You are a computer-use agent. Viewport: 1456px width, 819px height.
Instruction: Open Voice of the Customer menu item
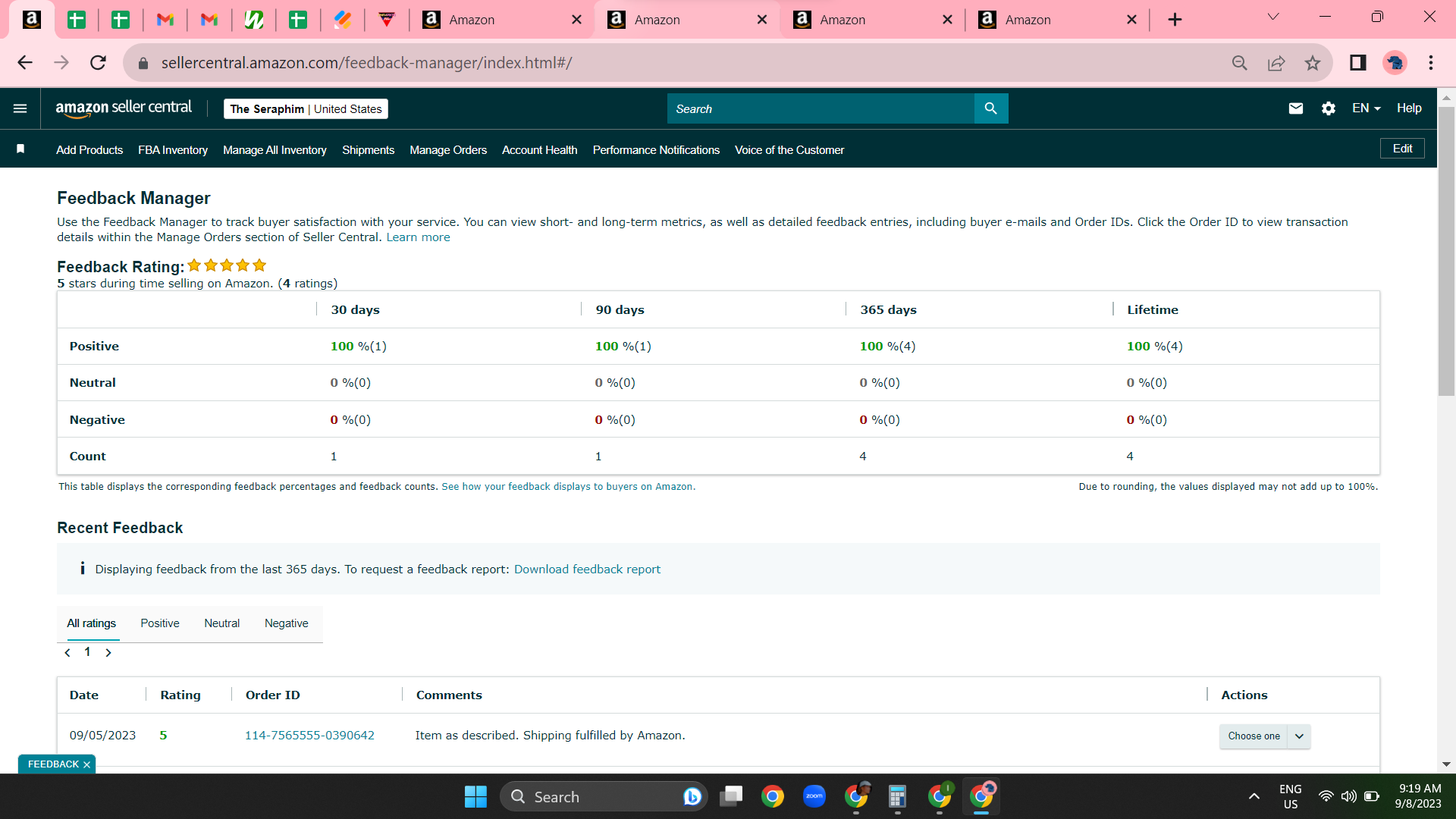pyautogui.click(x=789, y=150)
